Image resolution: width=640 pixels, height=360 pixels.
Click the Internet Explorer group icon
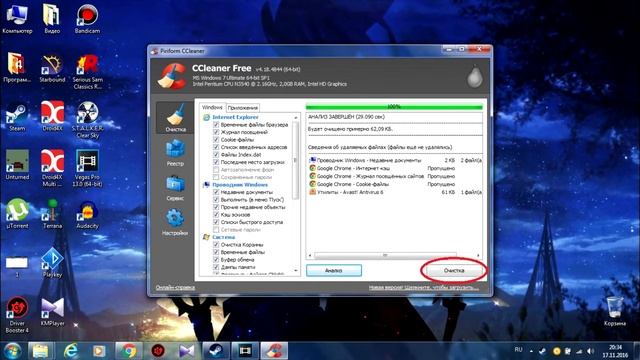tap(207, 117)
